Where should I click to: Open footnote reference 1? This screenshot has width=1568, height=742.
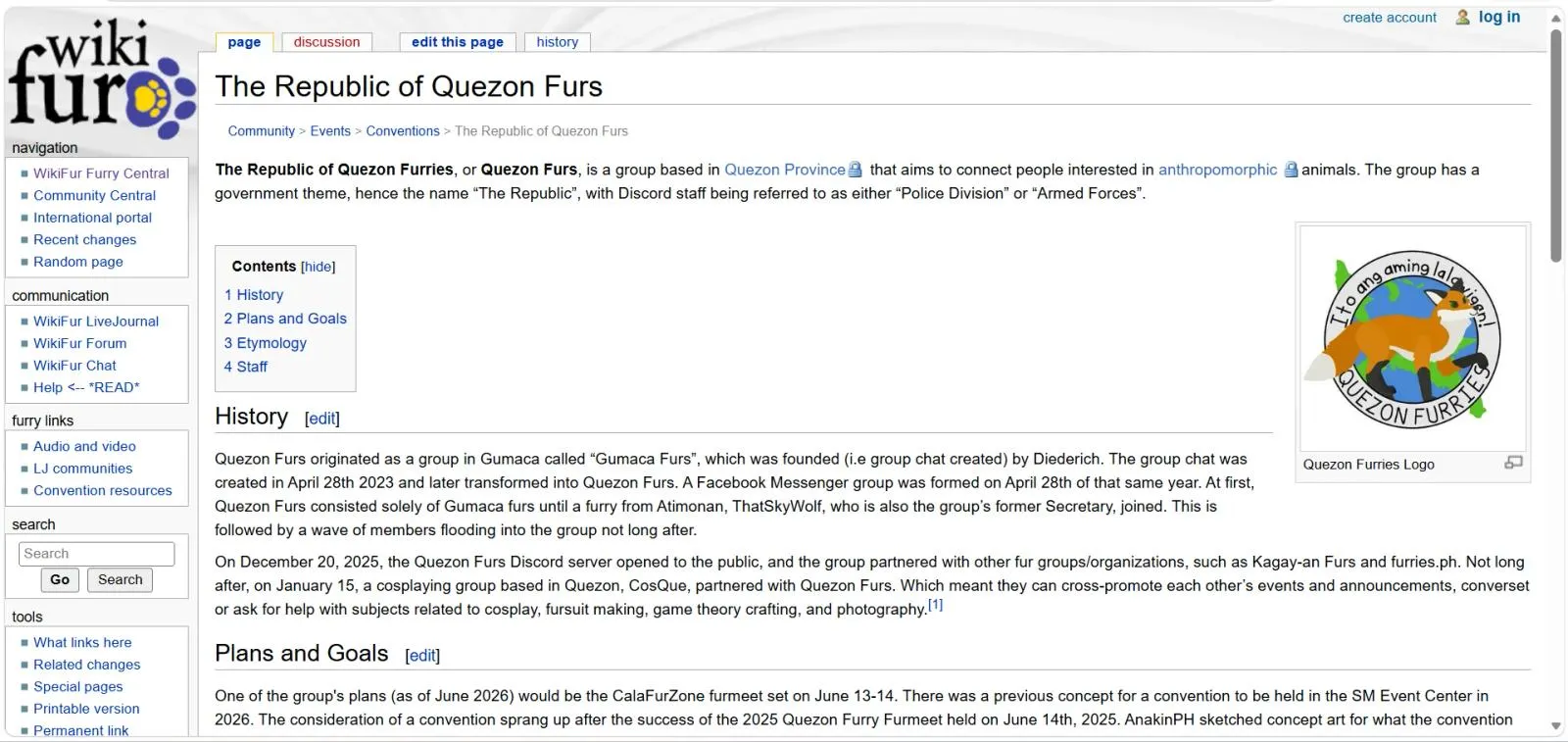click(x=935, y=605)
